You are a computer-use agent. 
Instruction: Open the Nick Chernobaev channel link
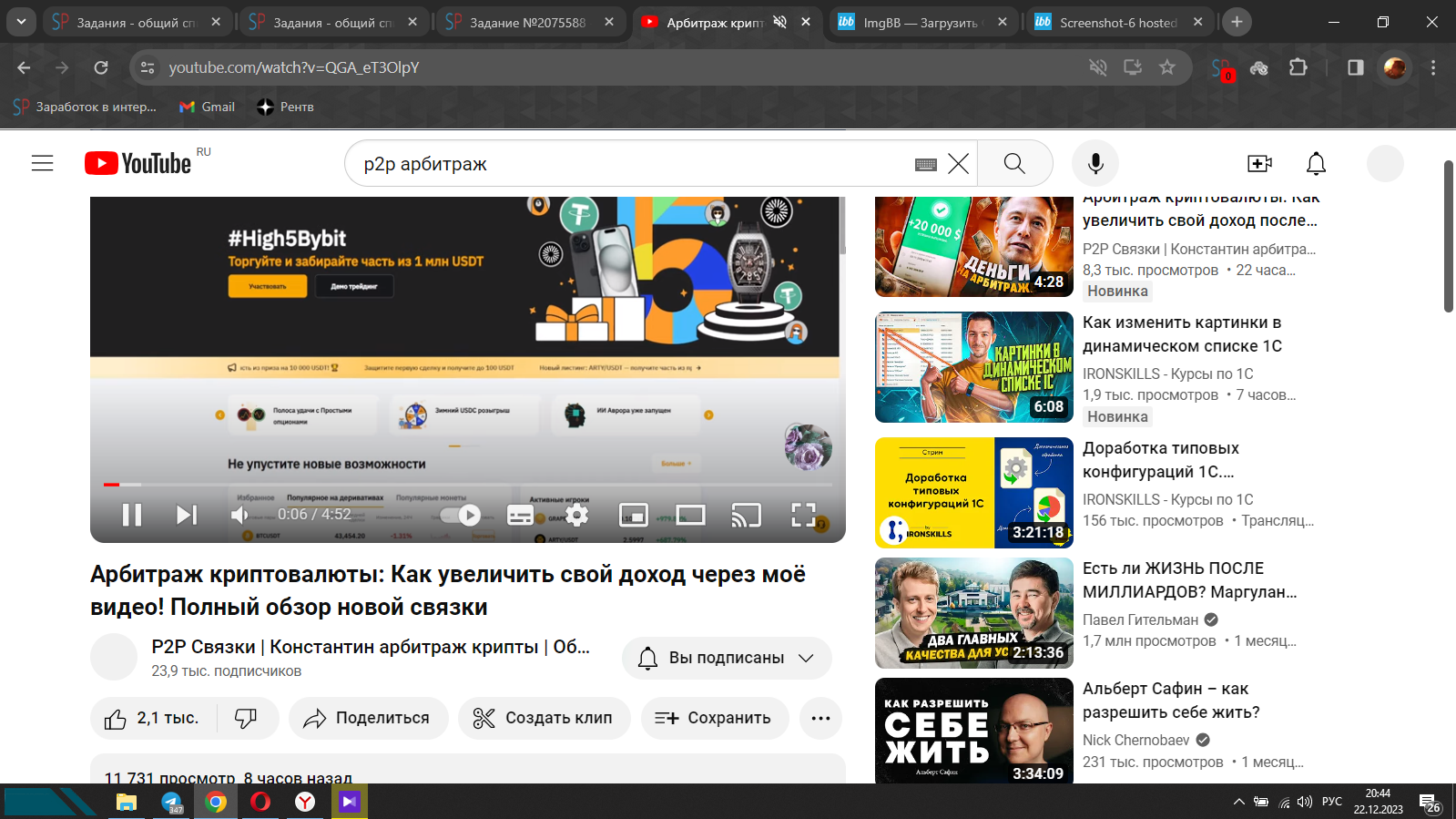1135,740
